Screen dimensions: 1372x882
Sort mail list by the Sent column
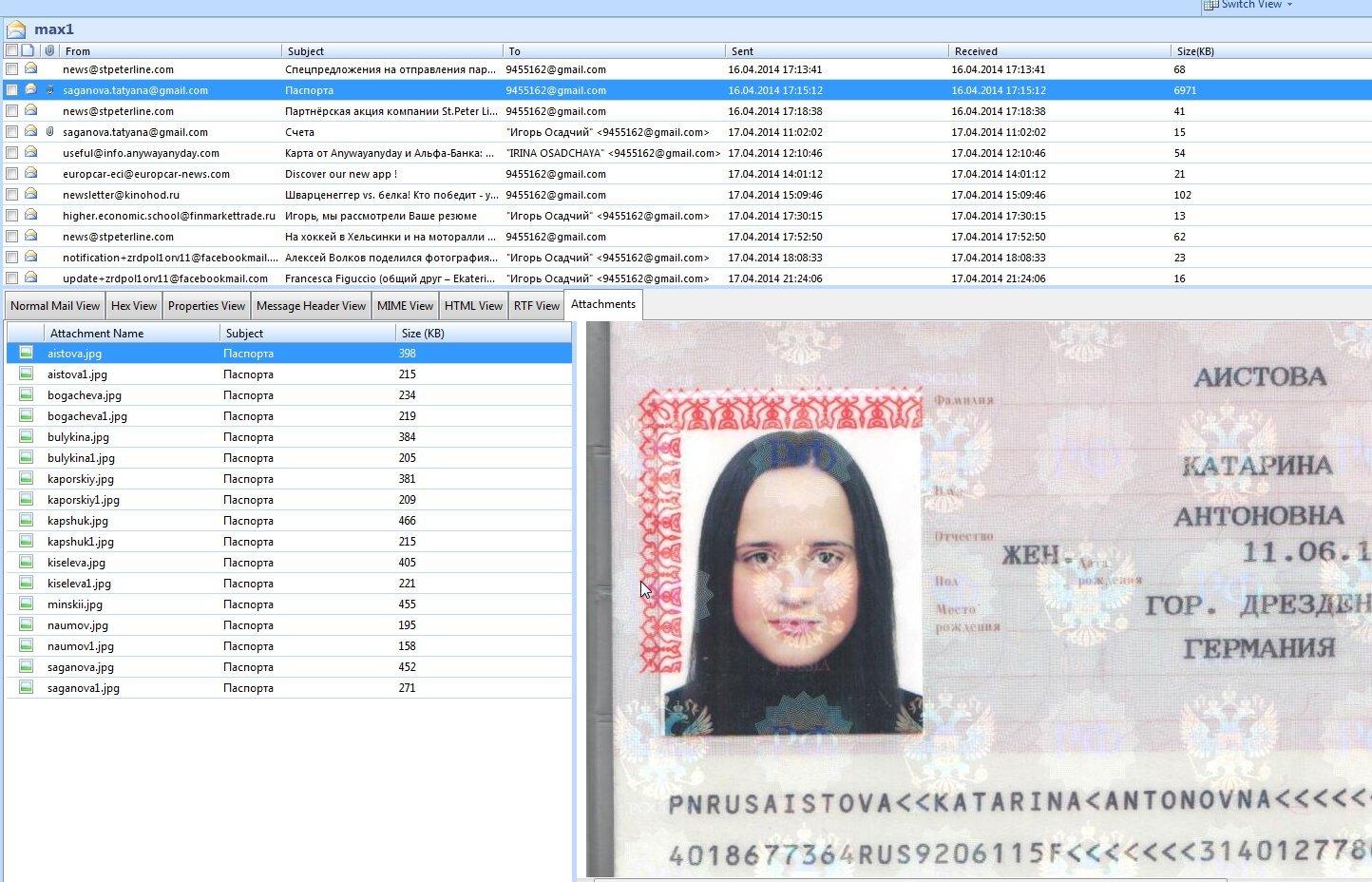point(837,50)
